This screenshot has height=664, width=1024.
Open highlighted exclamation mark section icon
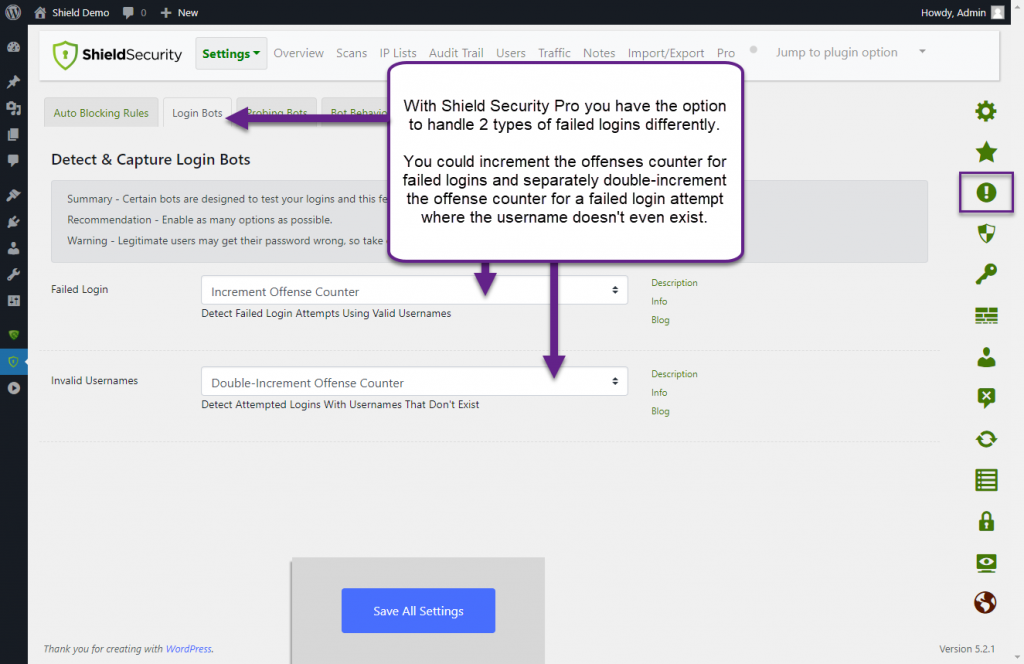pos(985,193)
